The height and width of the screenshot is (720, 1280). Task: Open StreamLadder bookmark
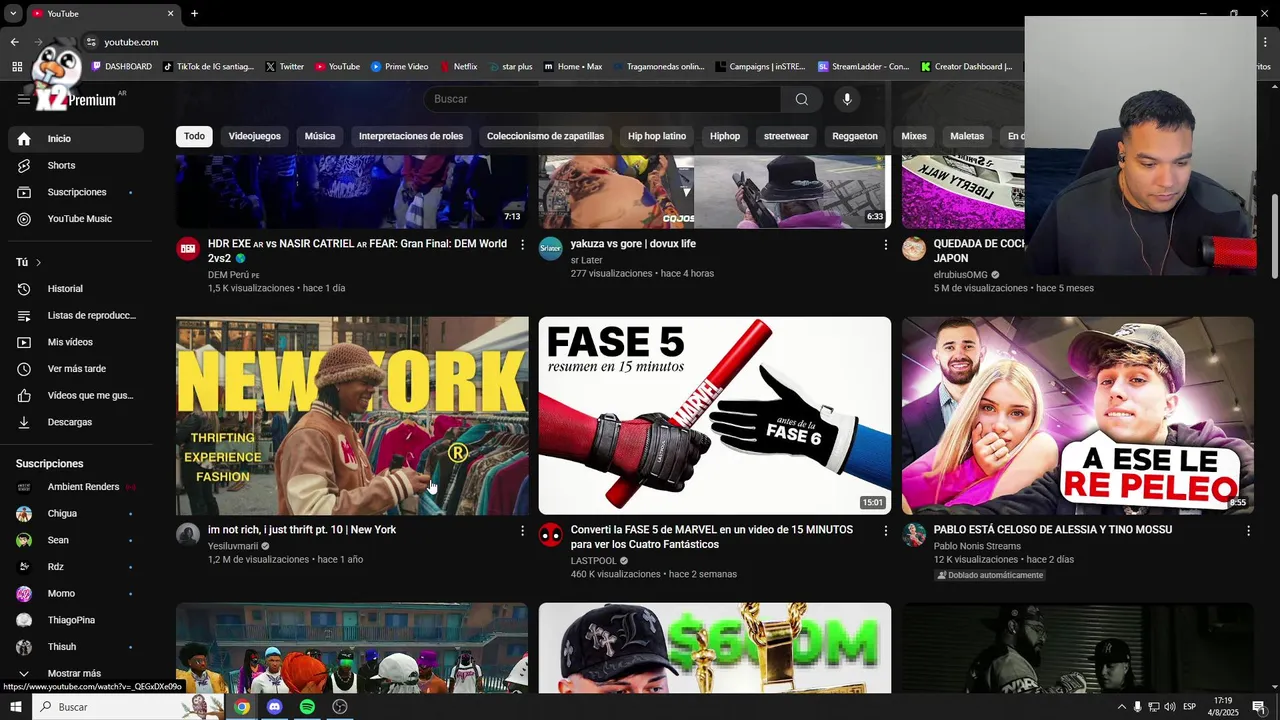tap(863, 67)
